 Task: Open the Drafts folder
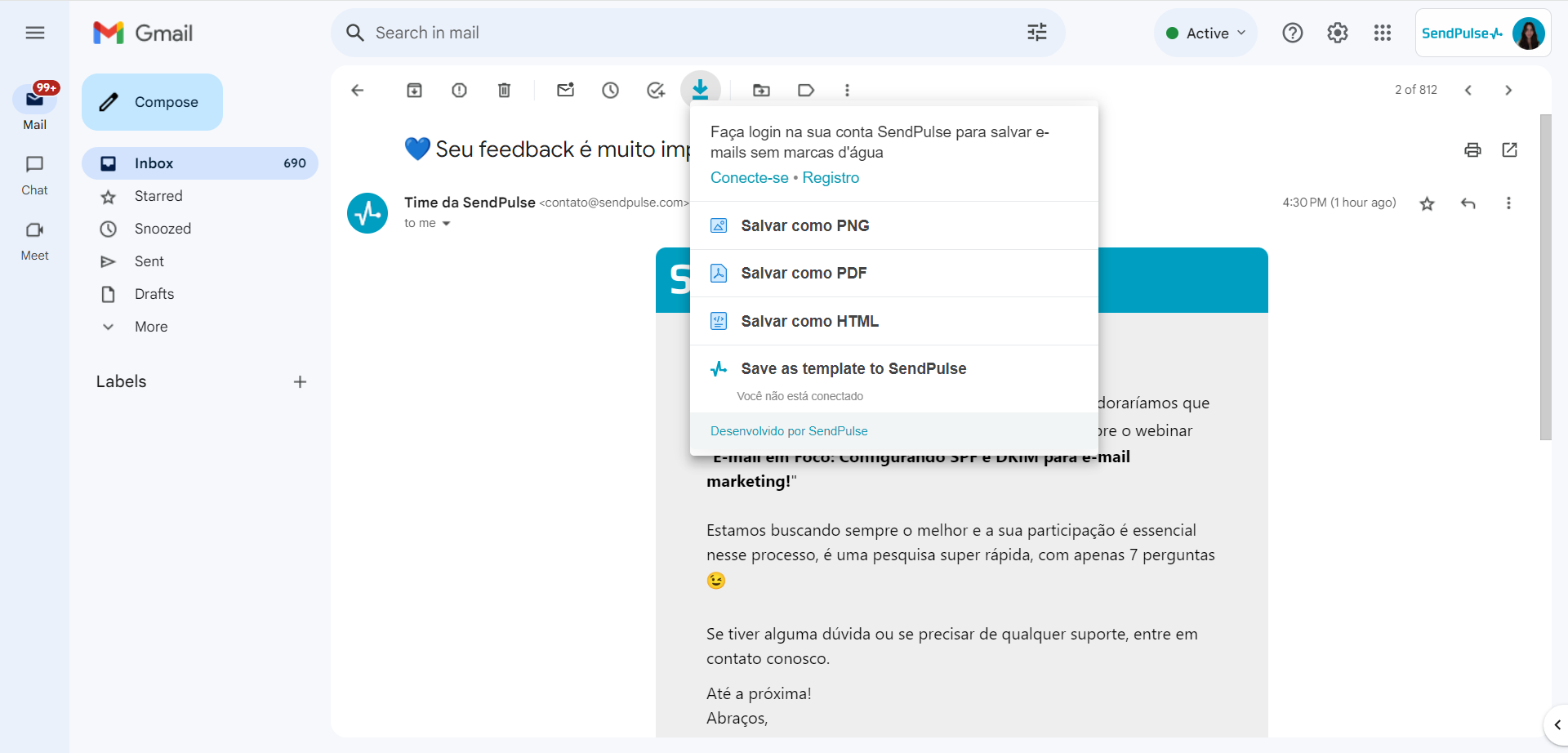coord(200,294)
